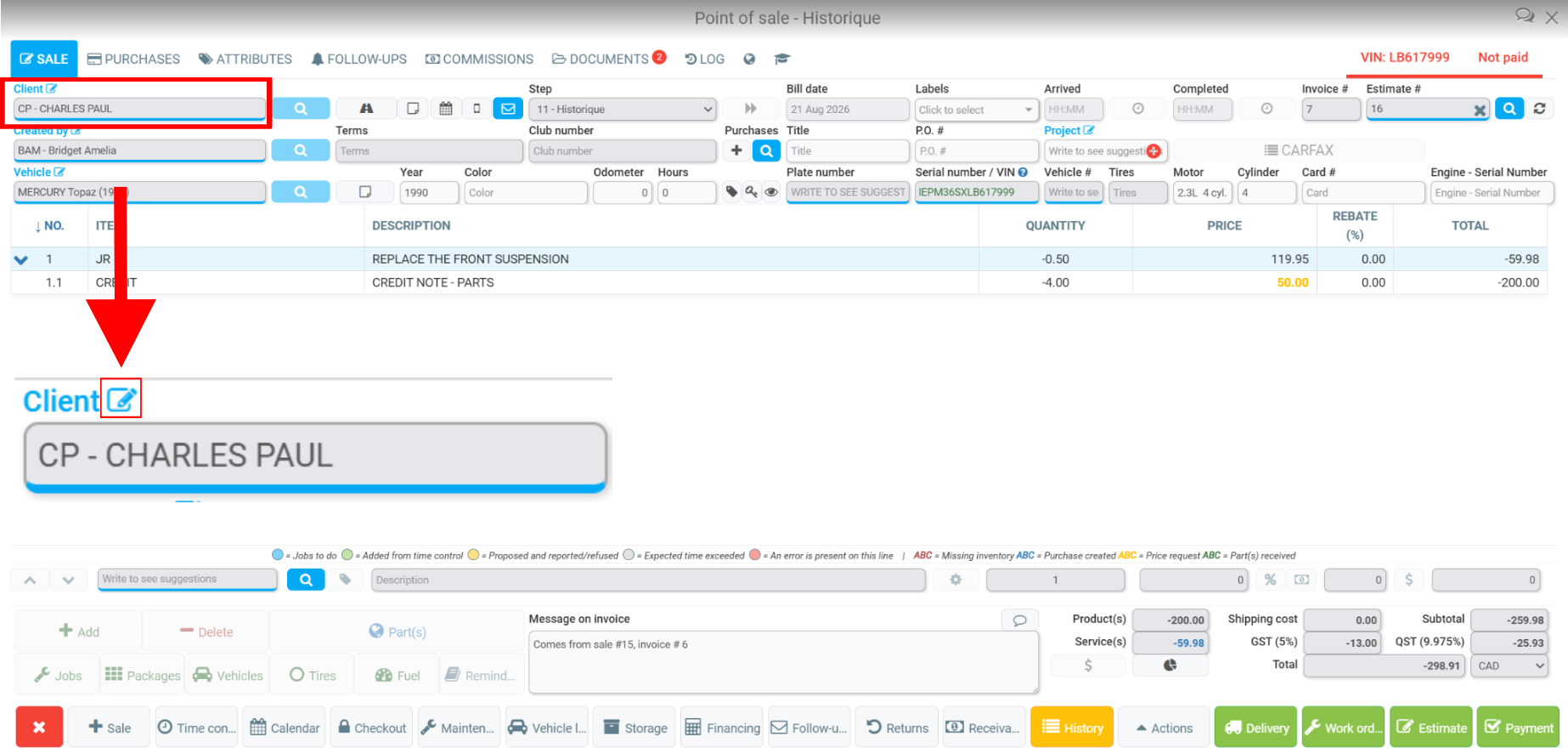Open the COMMISSIONS tab
The image size is (1568, 753).
[480, 59]
